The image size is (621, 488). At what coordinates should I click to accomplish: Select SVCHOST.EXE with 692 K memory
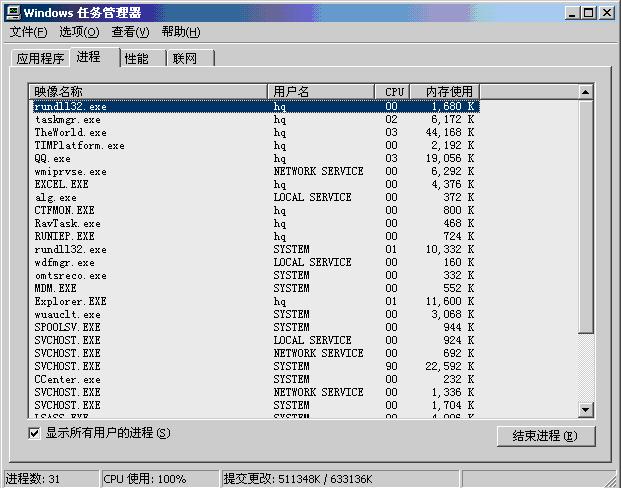click(x=255, y=353)
